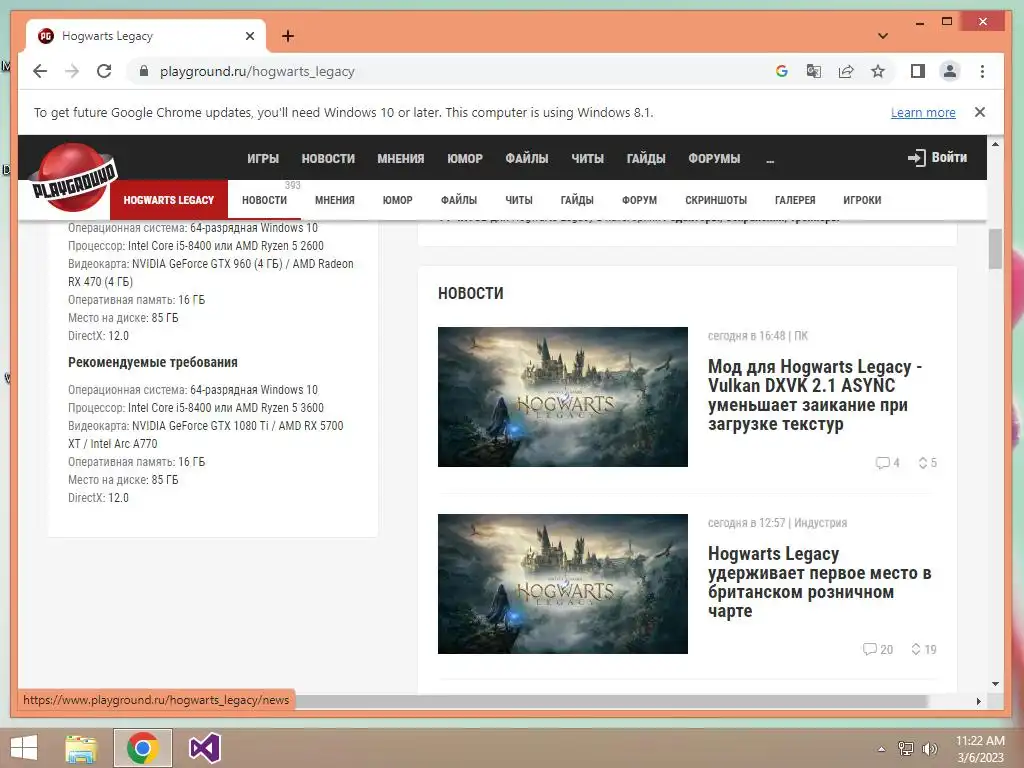The width and height of the screenshot is (1024, 768).
Task: Switch to game НОВОСТИ tab with 393
Action: 264,200
